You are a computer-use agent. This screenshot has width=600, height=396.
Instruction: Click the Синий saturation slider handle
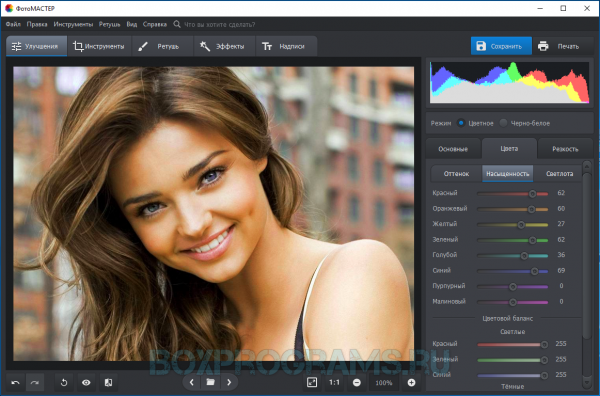534,271
